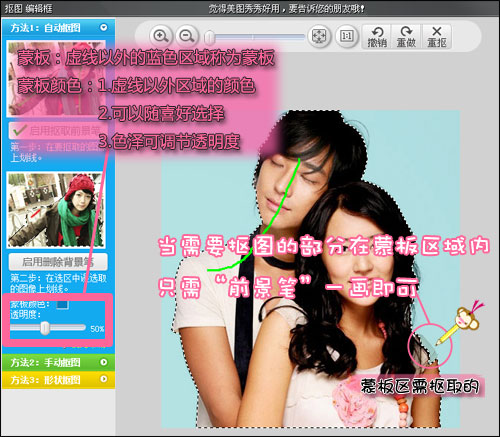The image size is (500, 437).
Task: Expand the 方法2: 手动抠图 section
Action: coord(104,362)
